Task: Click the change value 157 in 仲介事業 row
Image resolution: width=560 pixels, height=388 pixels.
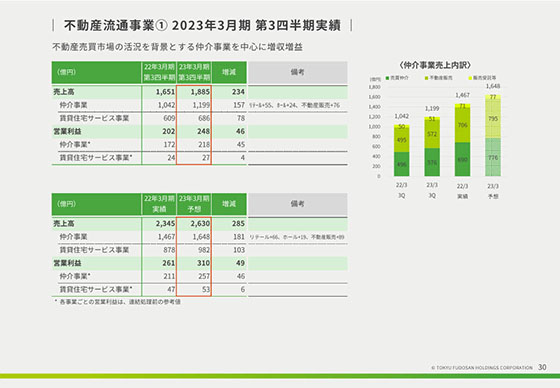Action: [239, 105]
